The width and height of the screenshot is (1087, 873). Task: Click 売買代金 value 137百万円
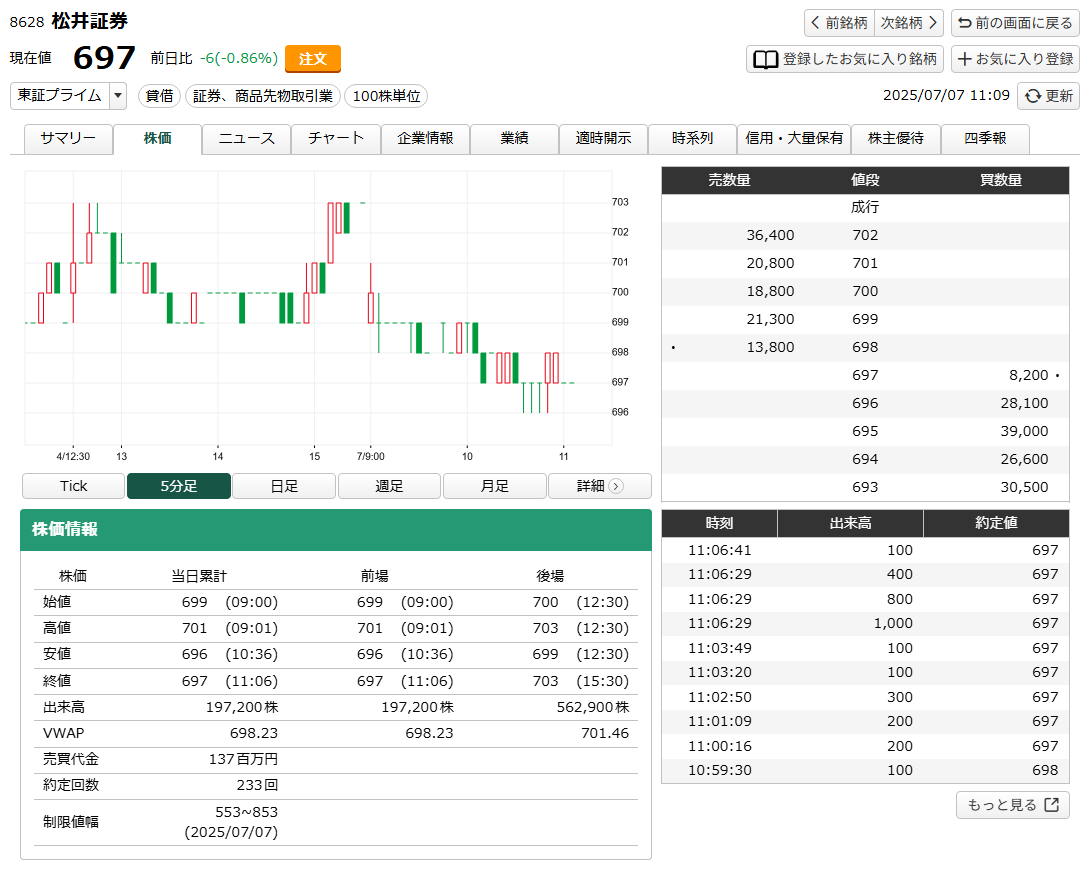[243, 759]
